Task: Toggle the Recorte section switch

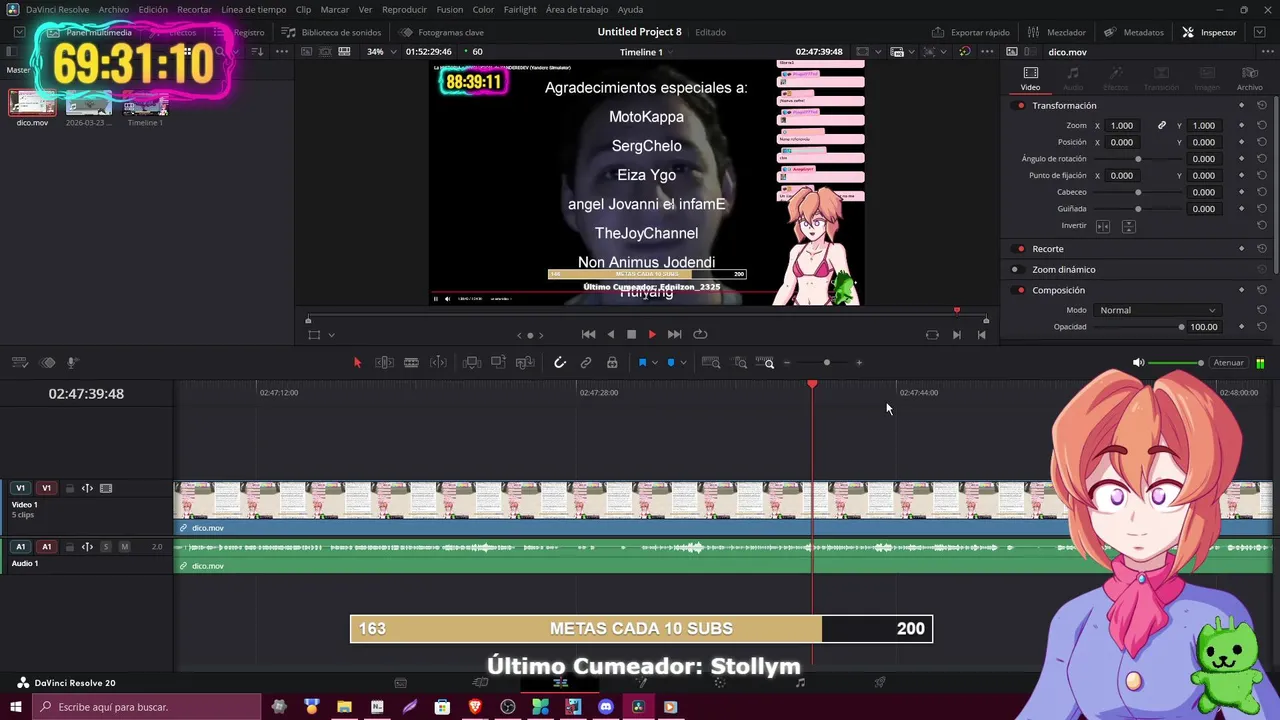Action: tap(1020, 248)
